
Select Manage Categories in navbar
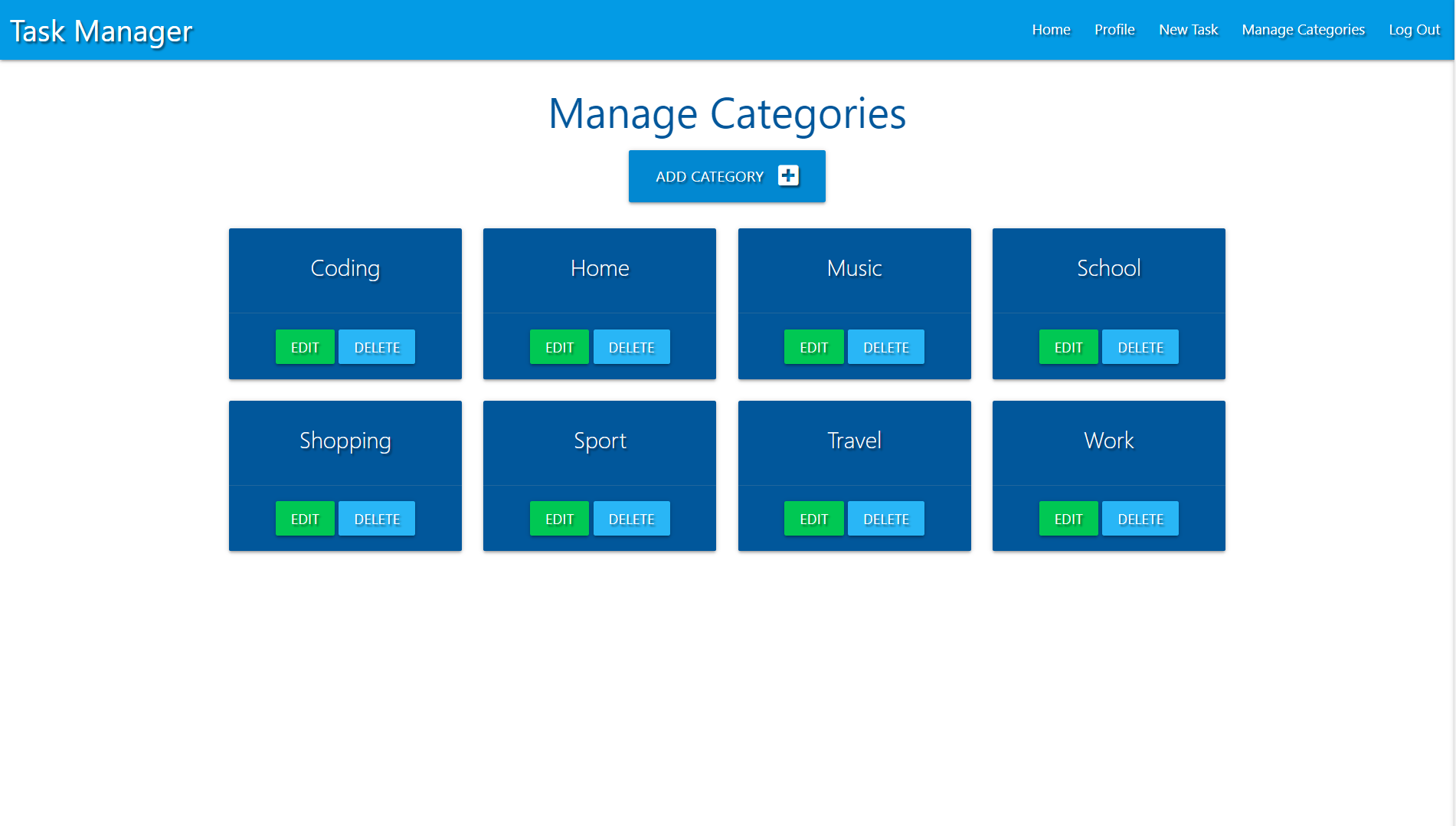[x=1303, y=30]
